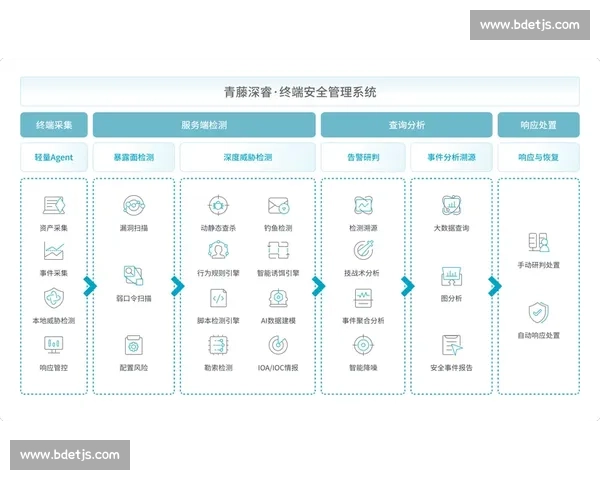The image size is (600, 480).
Task: Click the 配置风险 gear clipboard icon
Action: coord(134,346)
